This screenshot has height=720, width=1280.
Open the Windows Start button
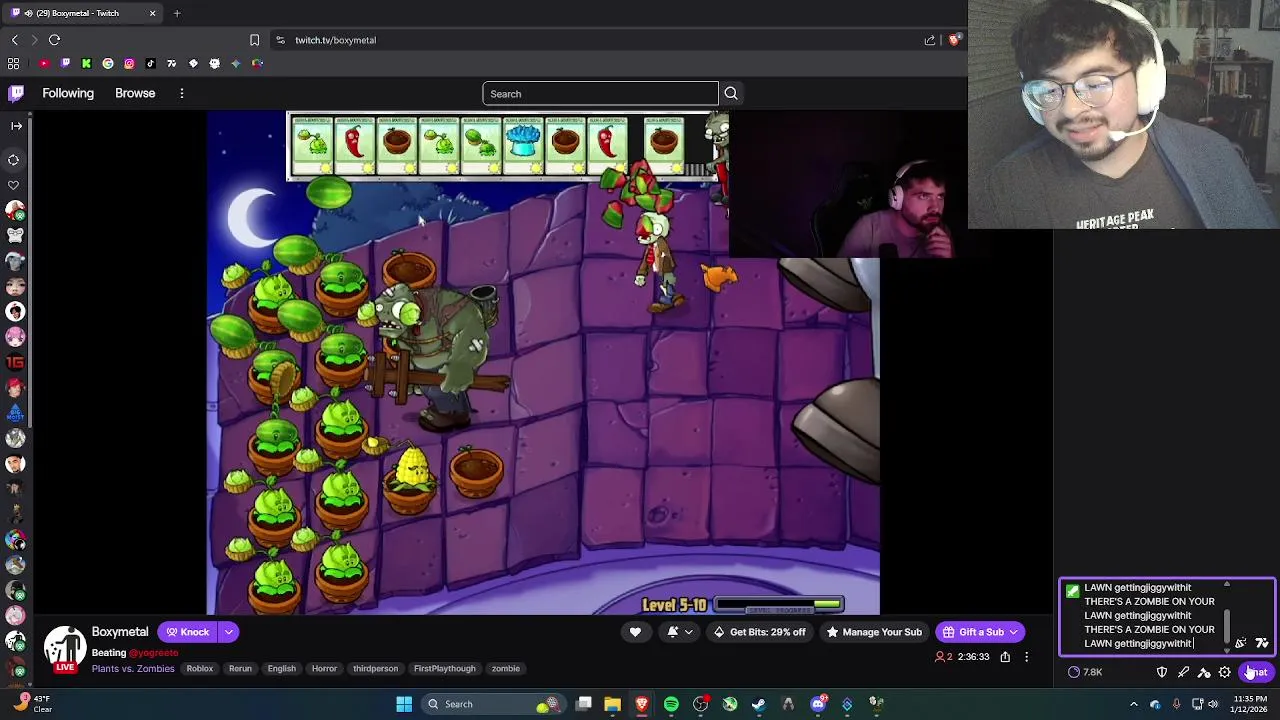pyautogui.click(x=404, y=704)
